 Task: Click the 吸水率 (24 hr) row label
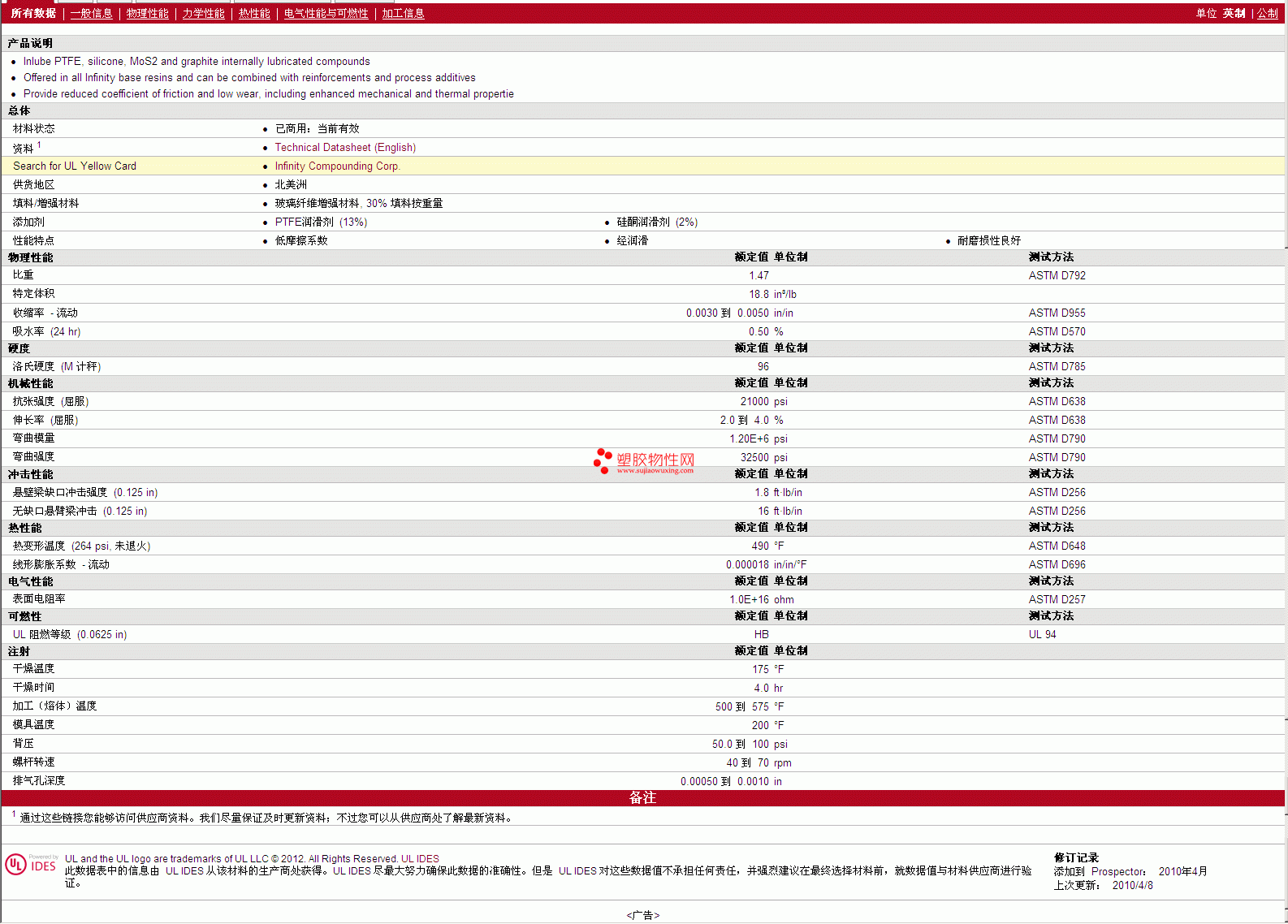(x=47, y=332)
